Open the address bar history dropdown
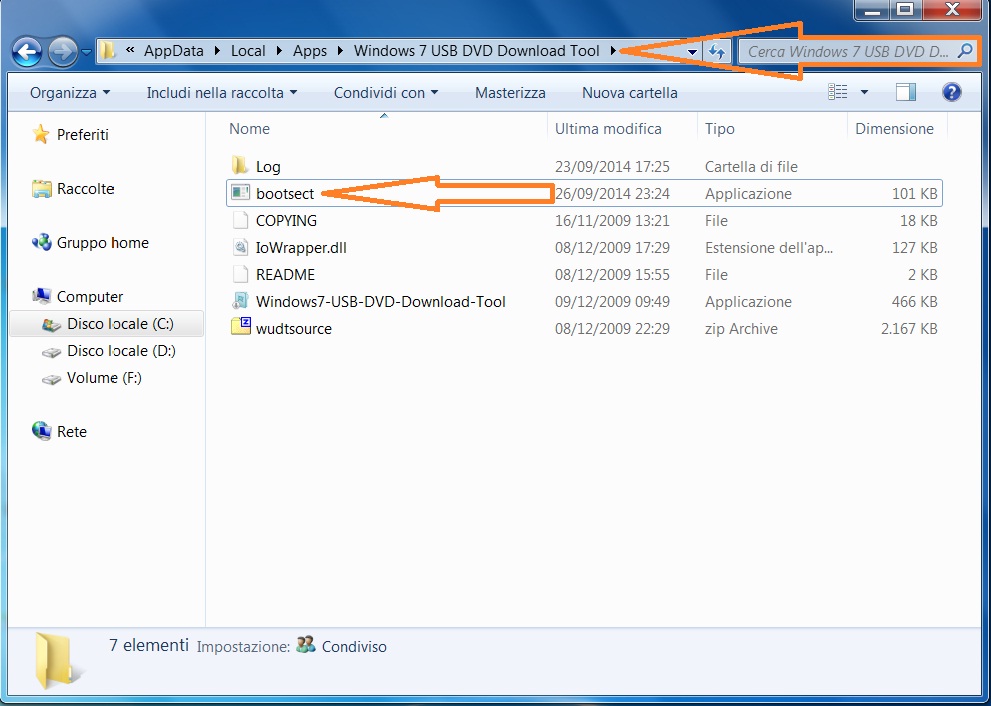Image resolution: width=991 pixels, height=706 pixels. pos(693,52)
